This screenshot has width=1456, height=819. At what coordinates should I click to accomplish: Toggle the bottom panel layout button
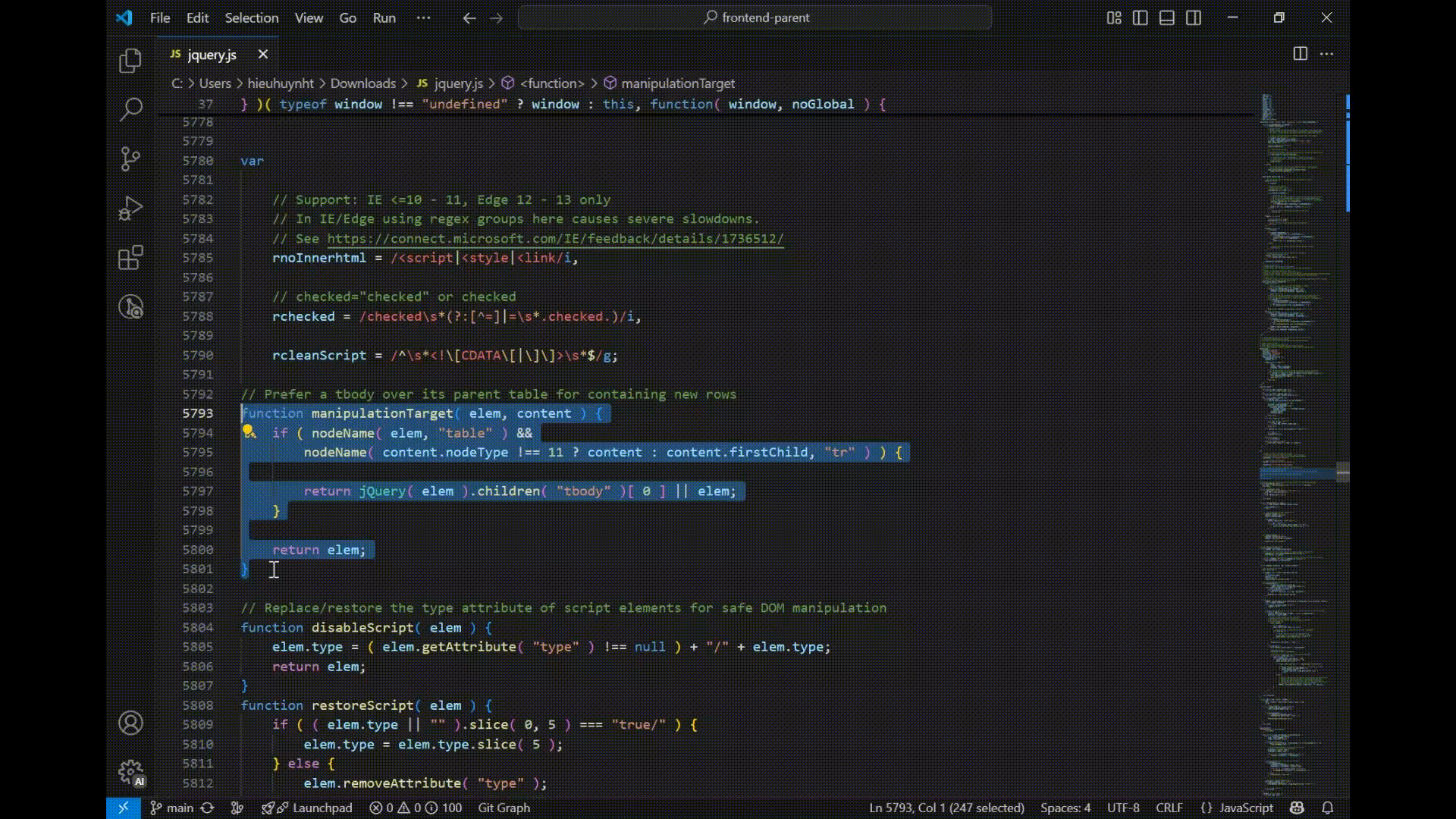point(1167,17)
